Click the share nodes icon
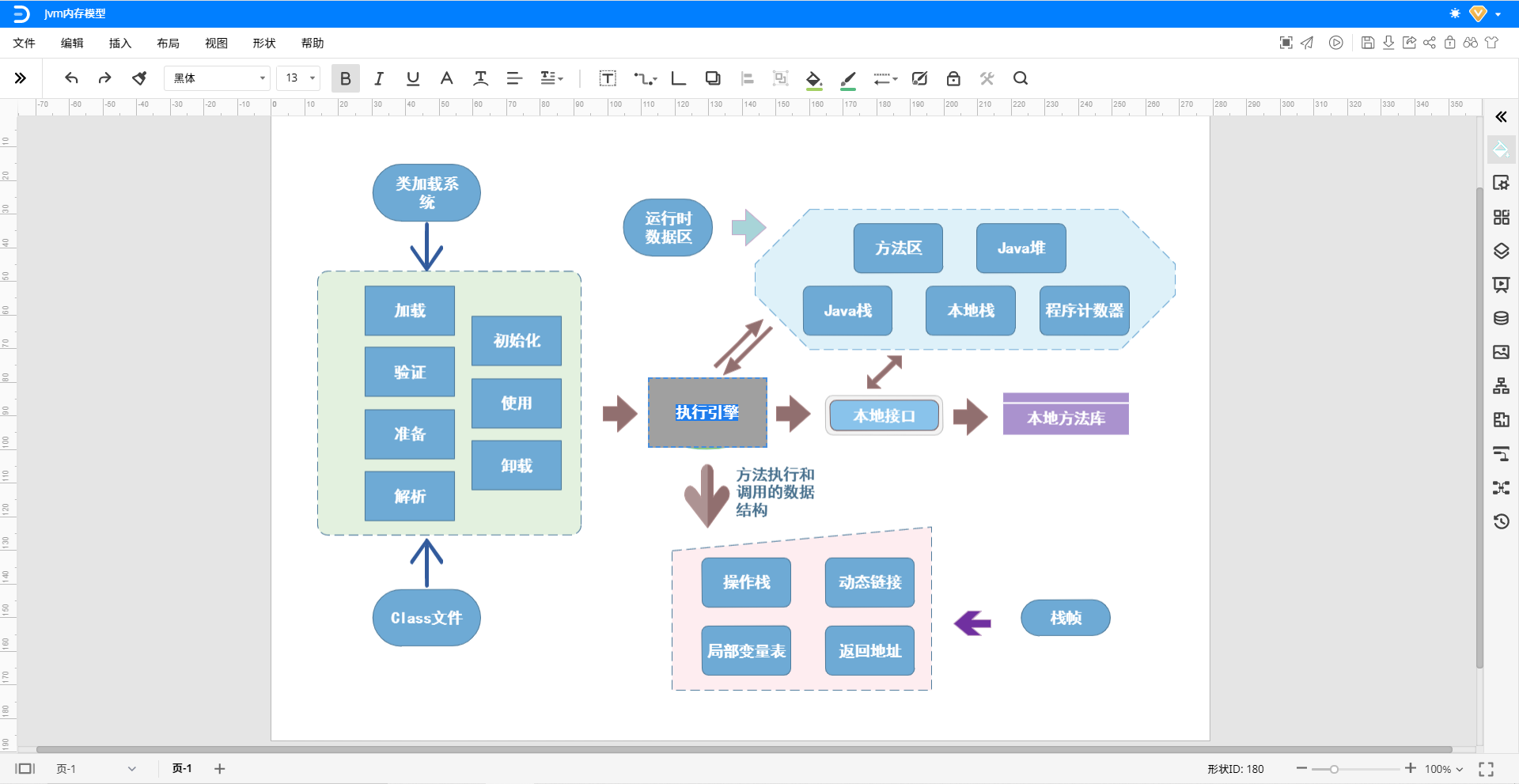 [1430, 43]
